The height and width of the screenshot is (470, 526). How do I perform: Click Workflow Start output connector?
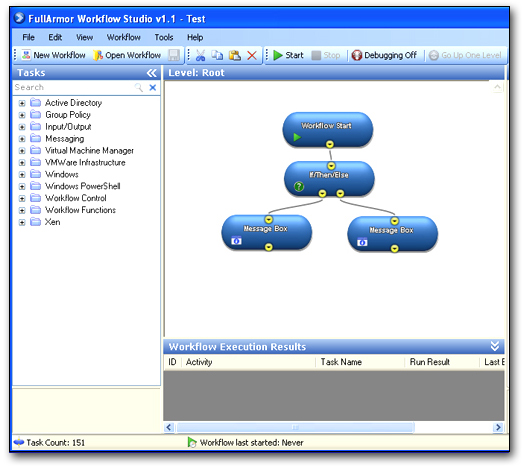[330, 144]
